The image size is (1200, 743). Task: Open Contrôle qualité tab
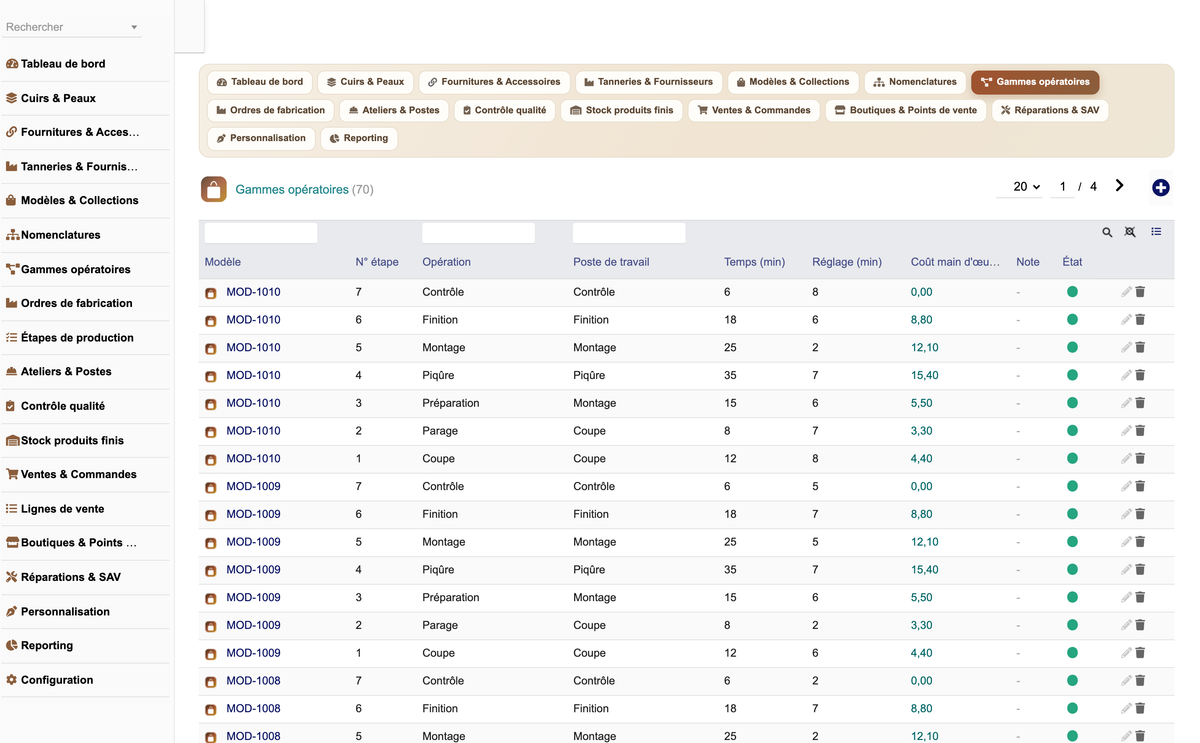(x=505, y=110)
